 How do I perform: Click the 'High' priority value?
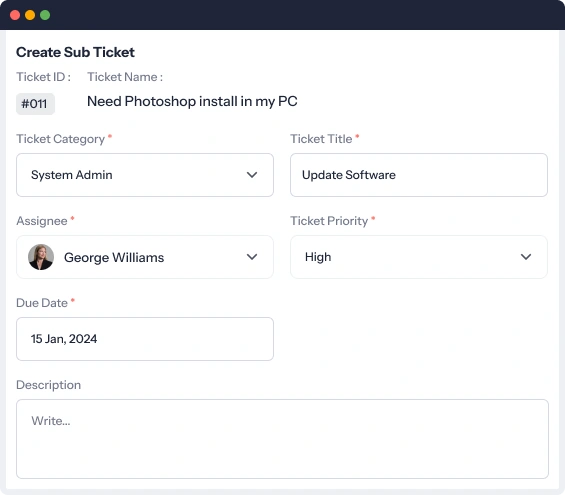318,257
